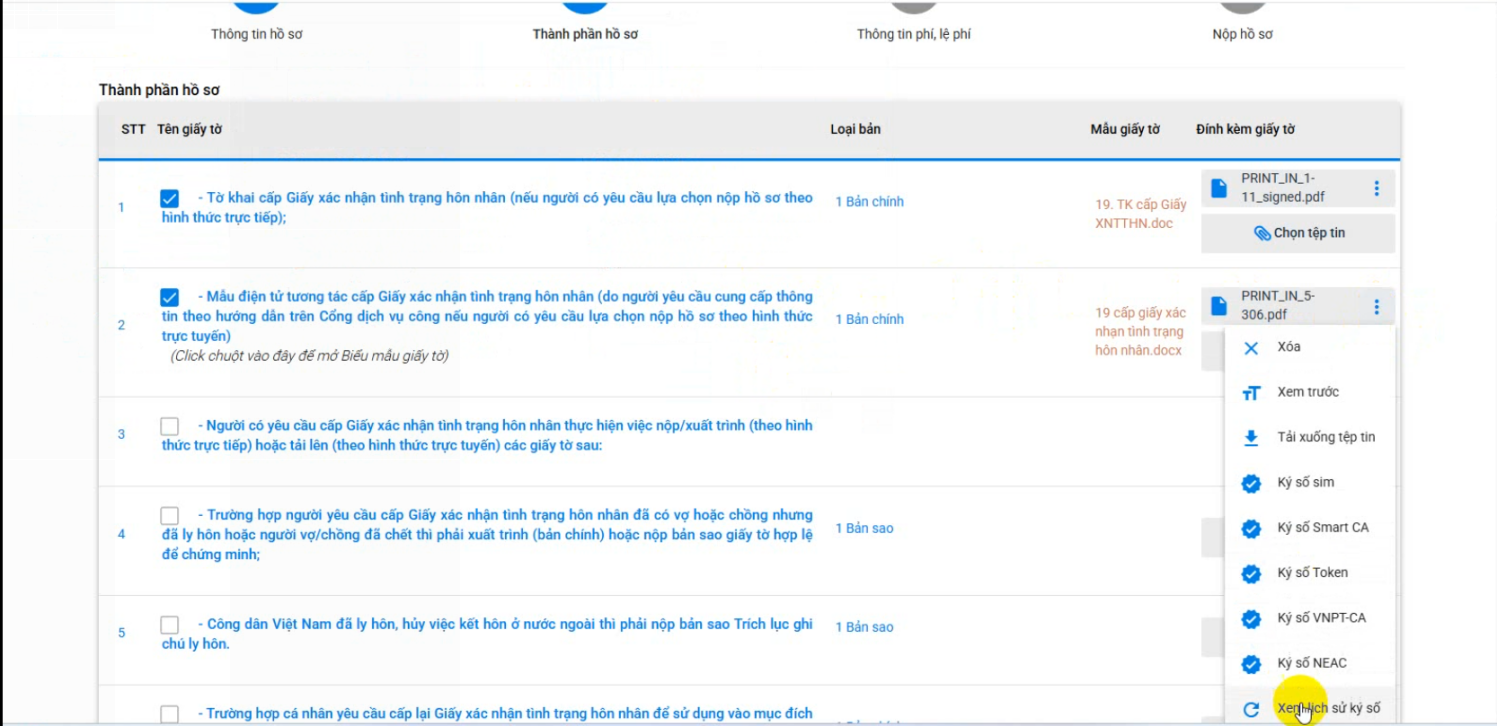
Task: Open the three-dot menu for PRINT_IN_1-11_signed.pdf
Action: pos(1377,188)
